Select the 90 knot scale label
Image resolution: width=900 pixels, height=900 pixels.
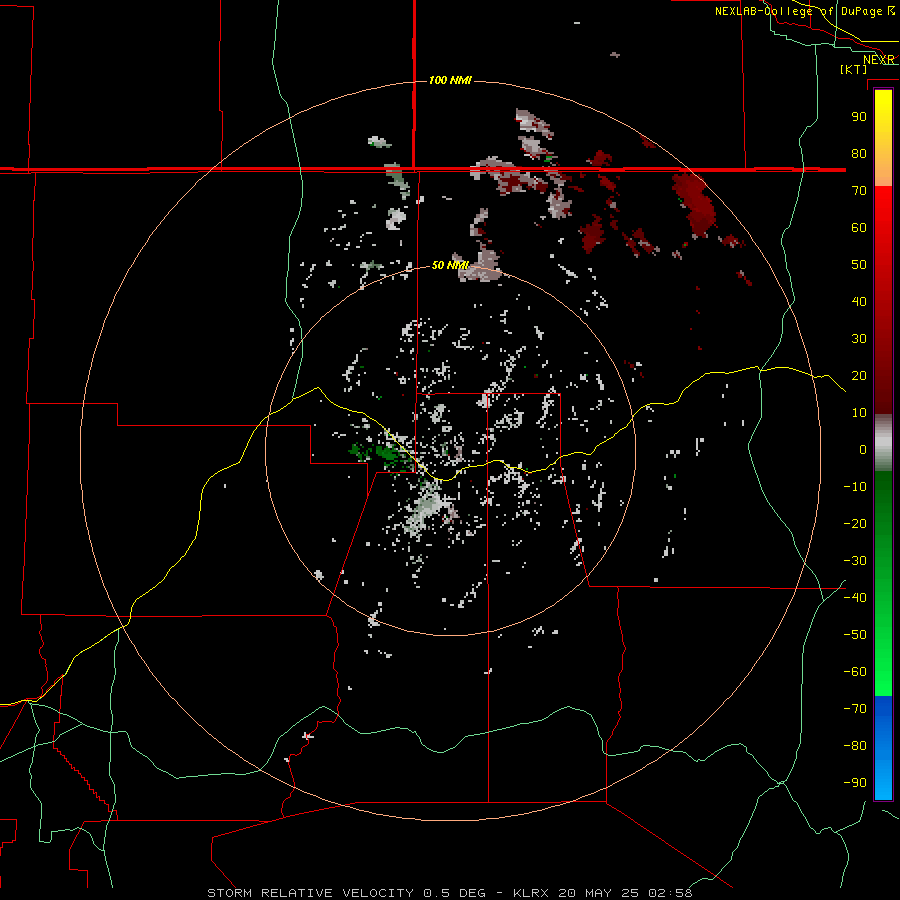(859, 117)
